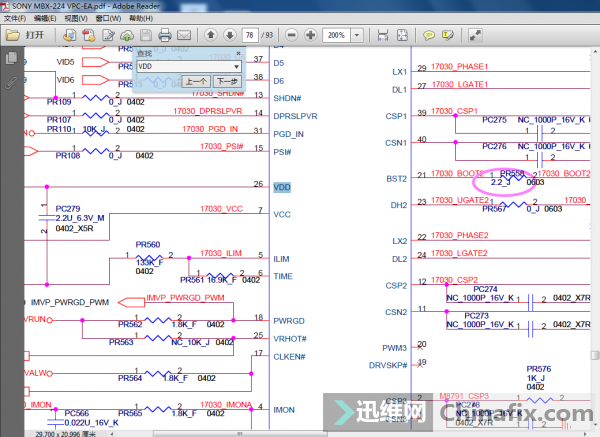Click the 上一个 previous result button
Viewport: 600px width, 437px height.
tap(196, 81)
